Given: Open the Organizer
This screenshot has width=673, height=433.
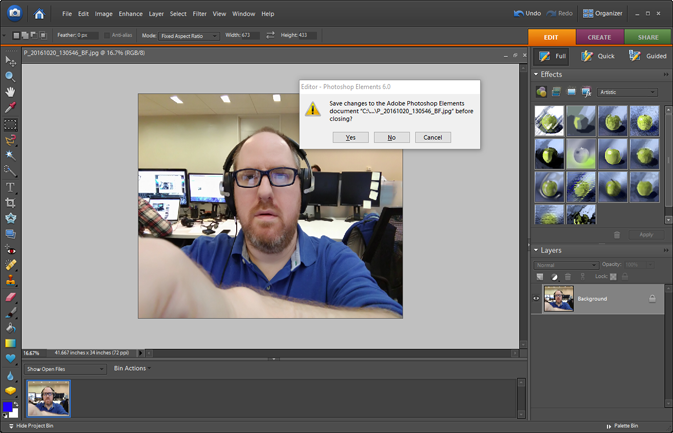Looking at the screenshot, I should coord(602,14).
